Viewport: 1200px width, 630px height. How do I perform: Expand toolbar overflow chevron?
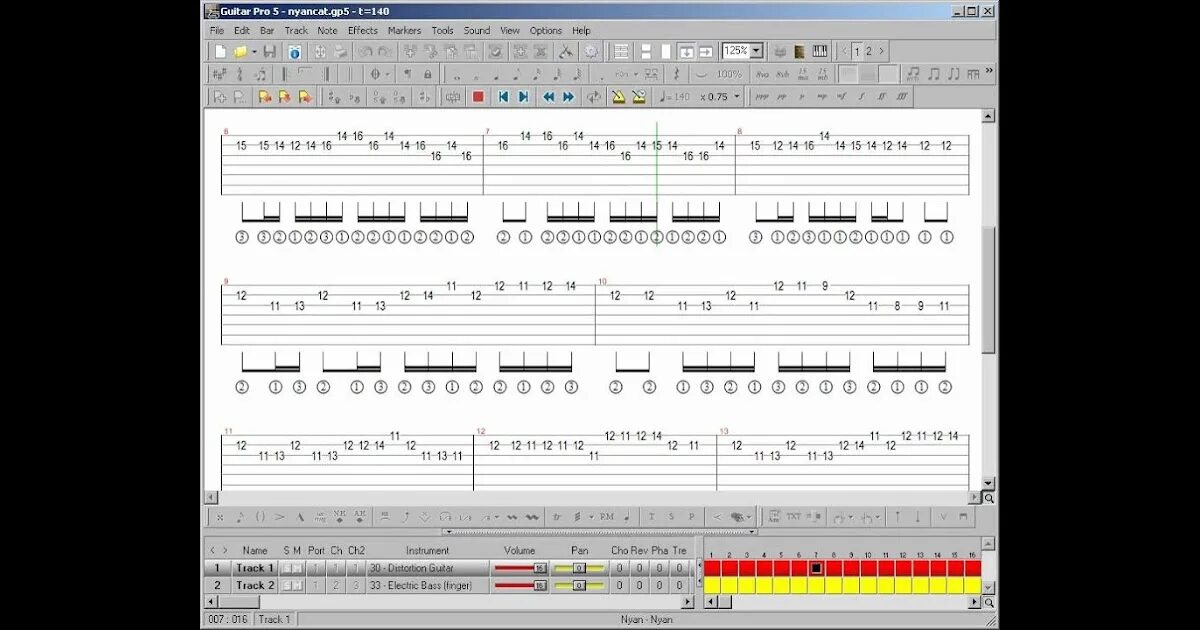(x=988, y=70)
